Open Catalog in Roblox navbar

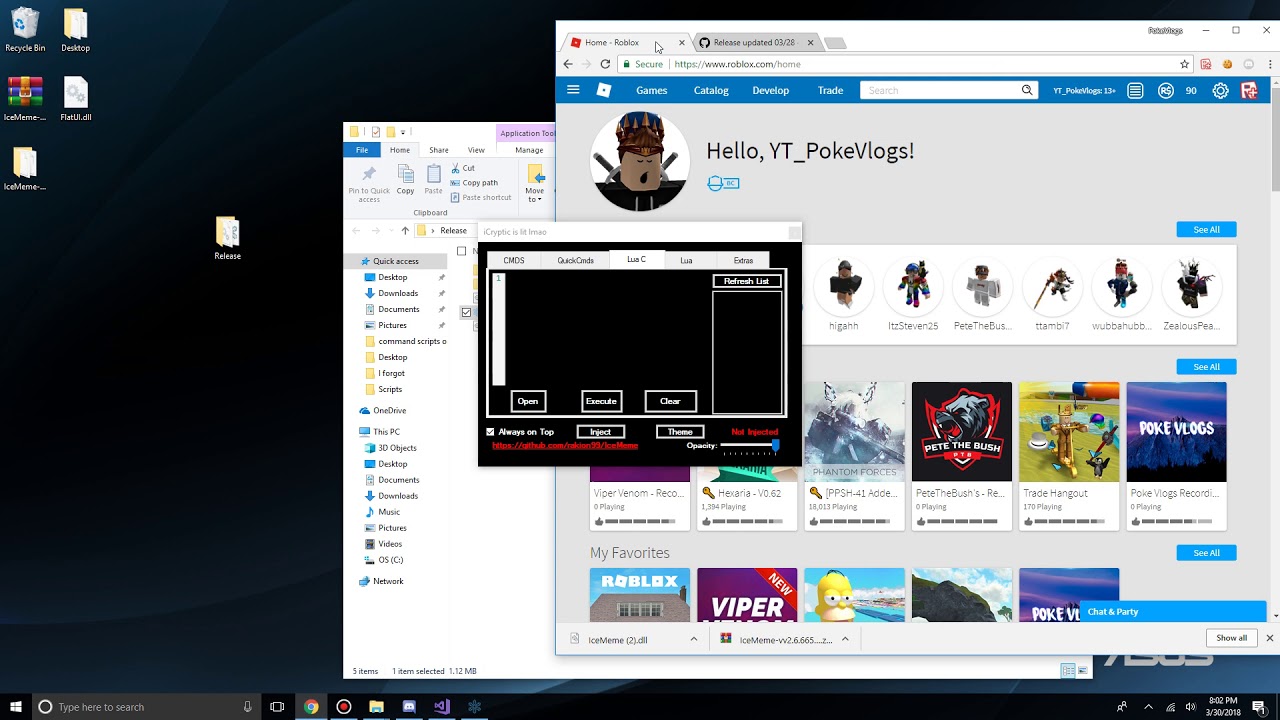711,90
